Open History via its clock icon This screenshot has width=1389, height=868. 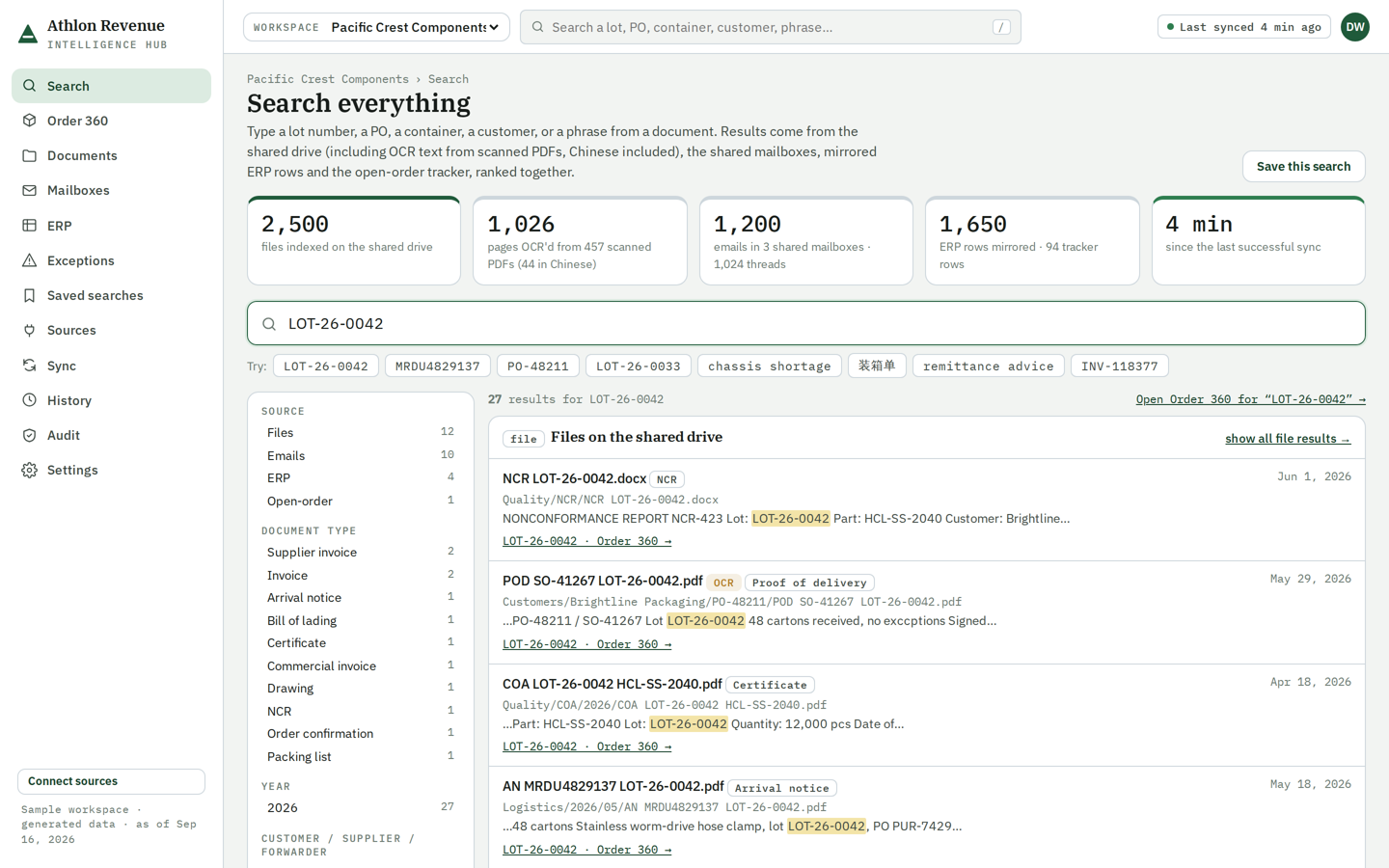click(30, 400)
